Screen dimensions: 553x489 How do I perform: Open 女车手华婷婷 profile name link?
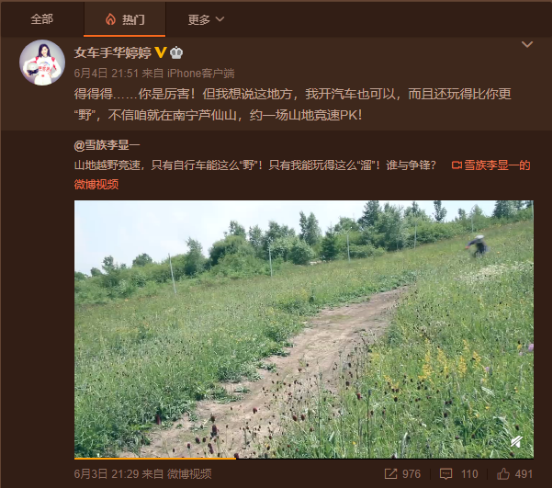coord(113,53)
